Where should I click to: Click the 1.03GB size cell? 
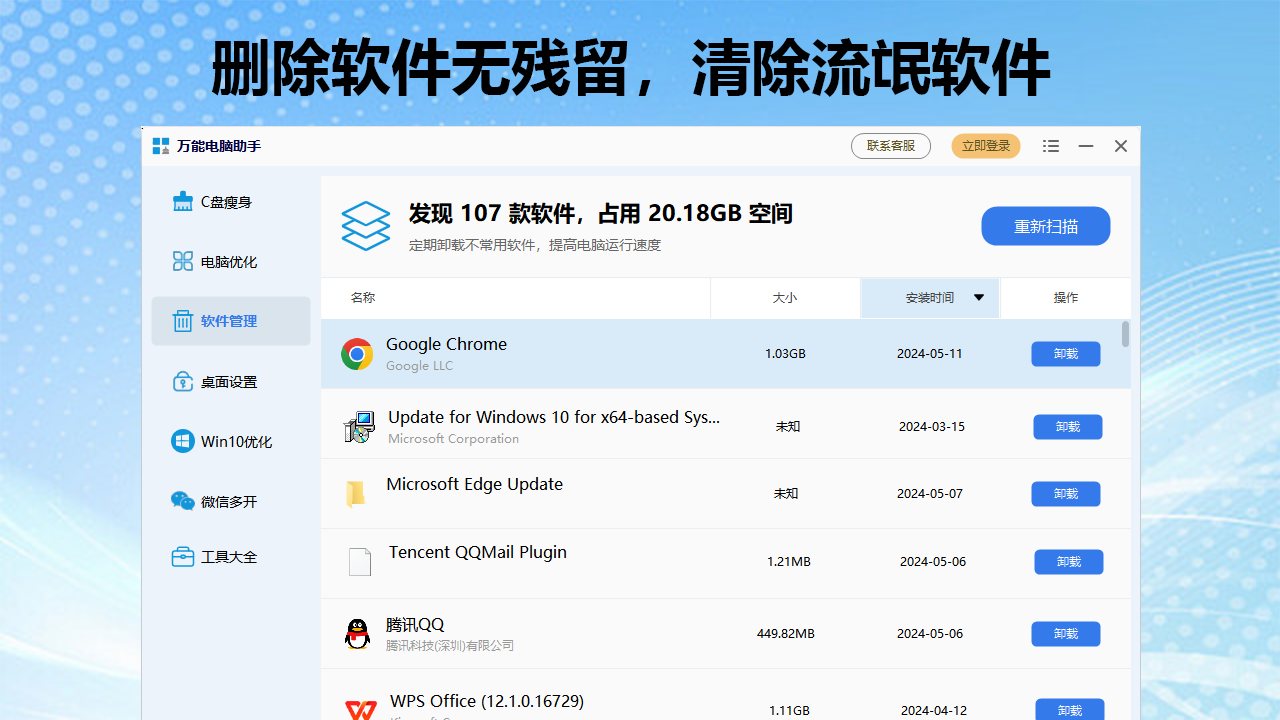point(785,354)
